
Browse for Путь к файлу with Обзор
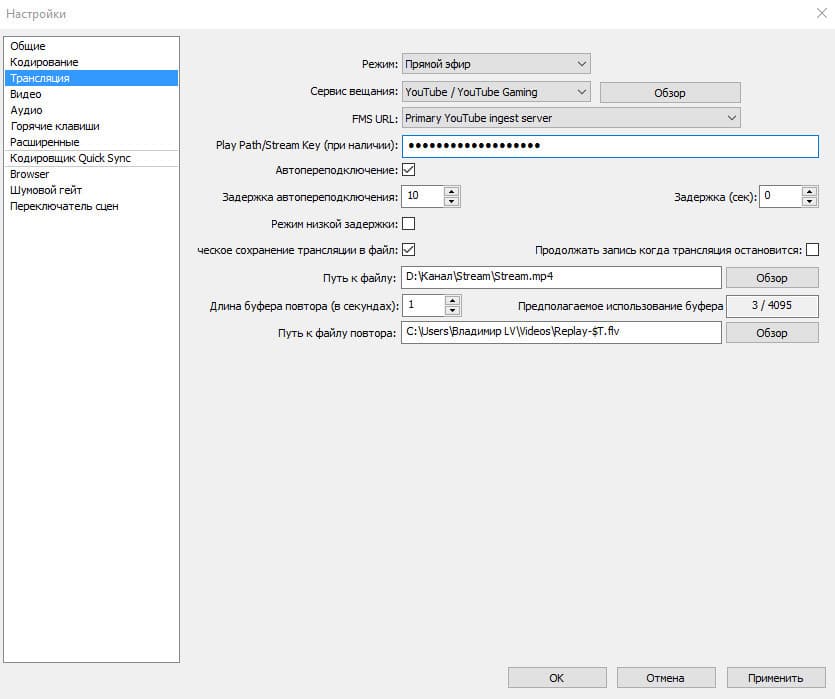tap(772, 278)
